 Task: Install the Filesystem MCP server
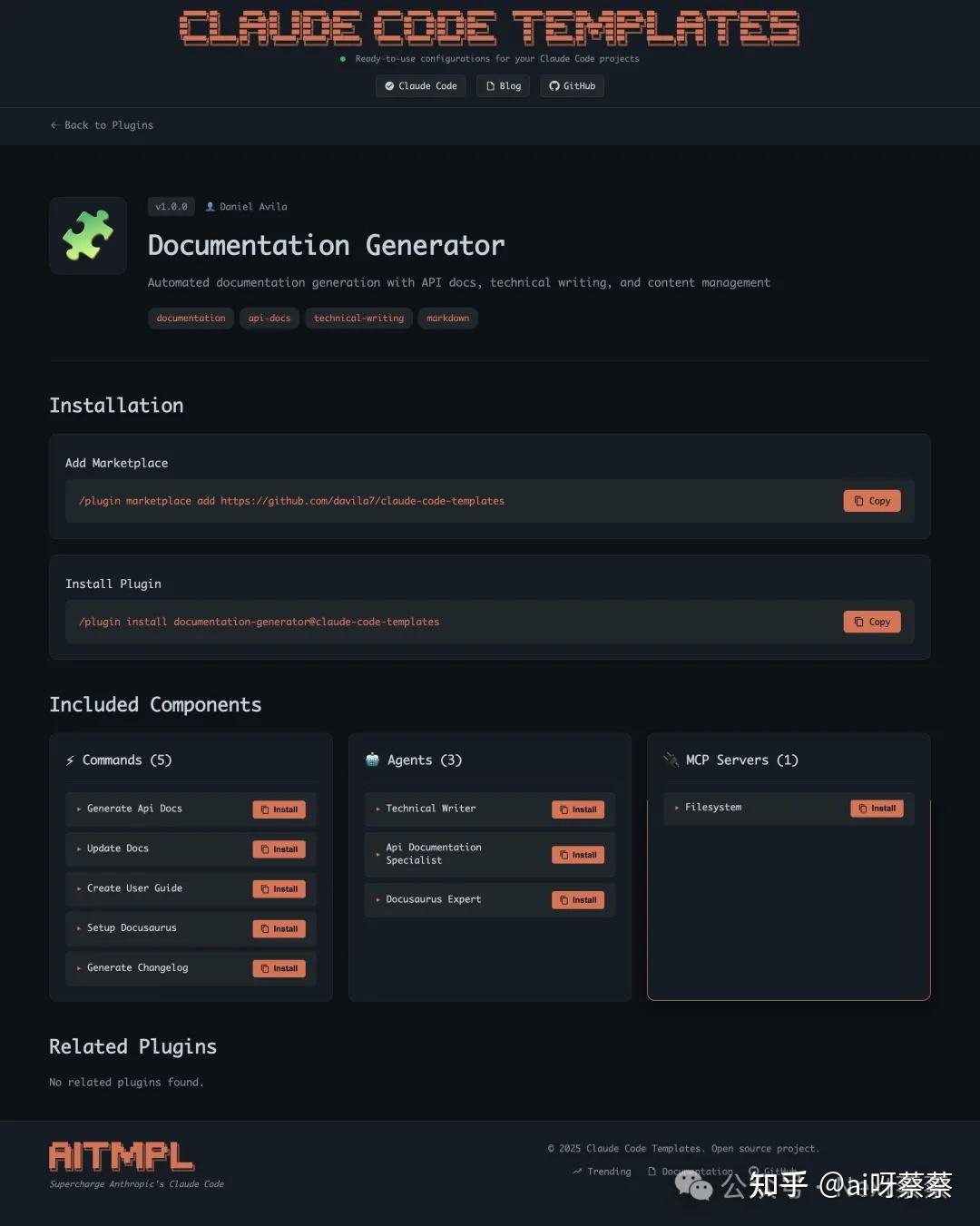point(877,809)
